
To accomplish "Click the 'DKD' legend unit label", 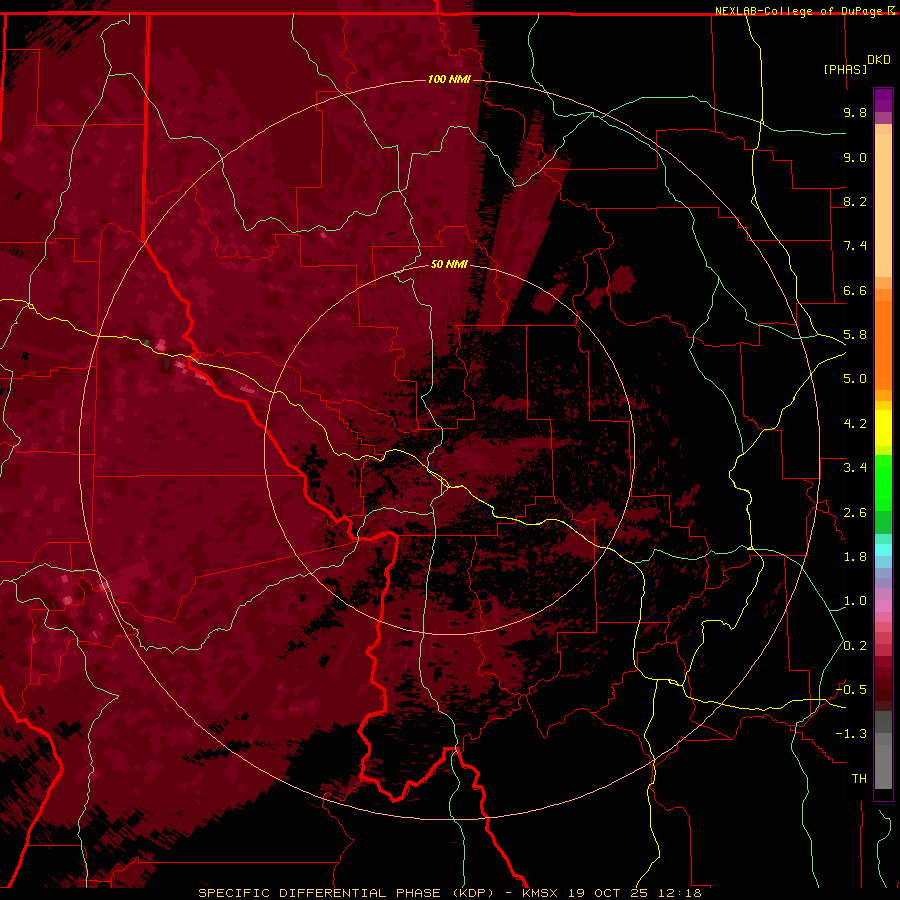I will [878, 60].
